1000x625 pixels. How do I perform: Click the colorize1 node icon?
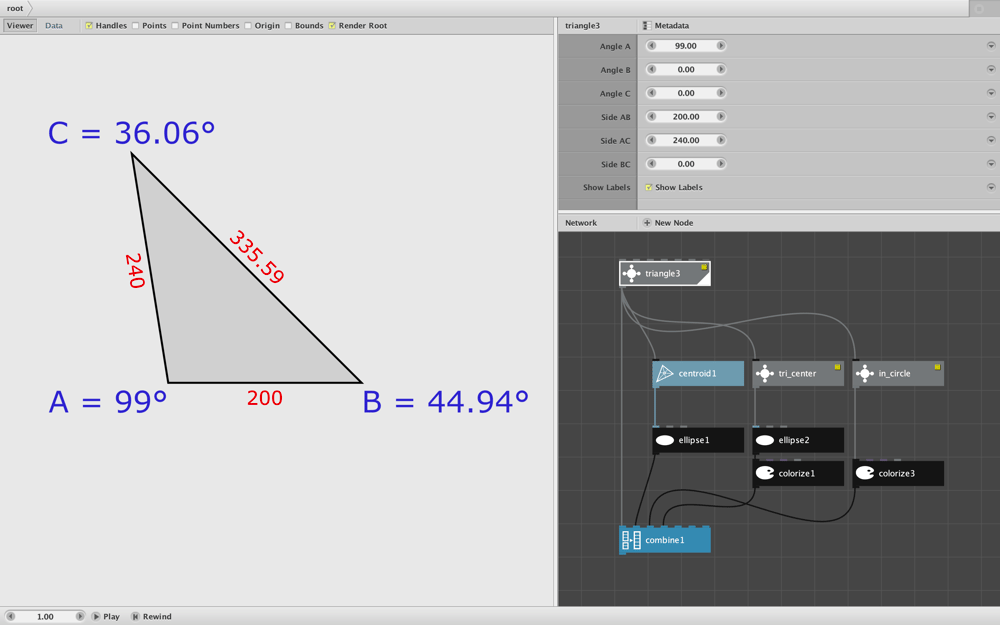pyautogui.click(x=764, y=473)
